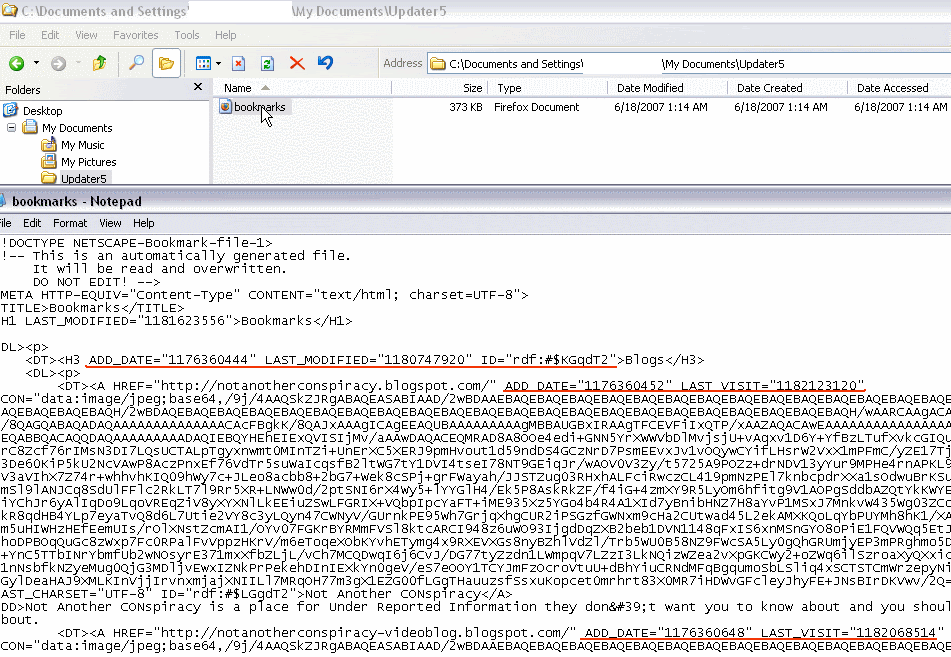Open Explorer Edit menu
Image resolution: width=951 pixels, height=657 pixels.
pyautogui.click(x=50, y=35)
